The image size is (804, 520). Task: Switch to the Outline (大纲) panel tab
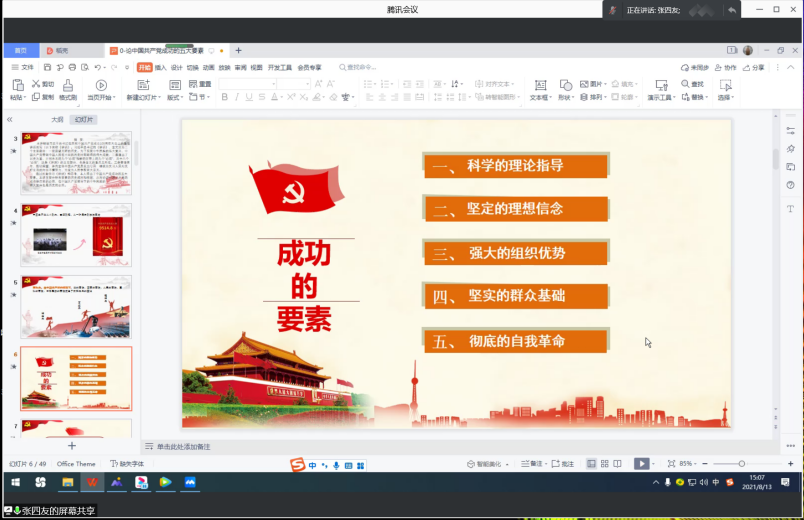(57, 119)
